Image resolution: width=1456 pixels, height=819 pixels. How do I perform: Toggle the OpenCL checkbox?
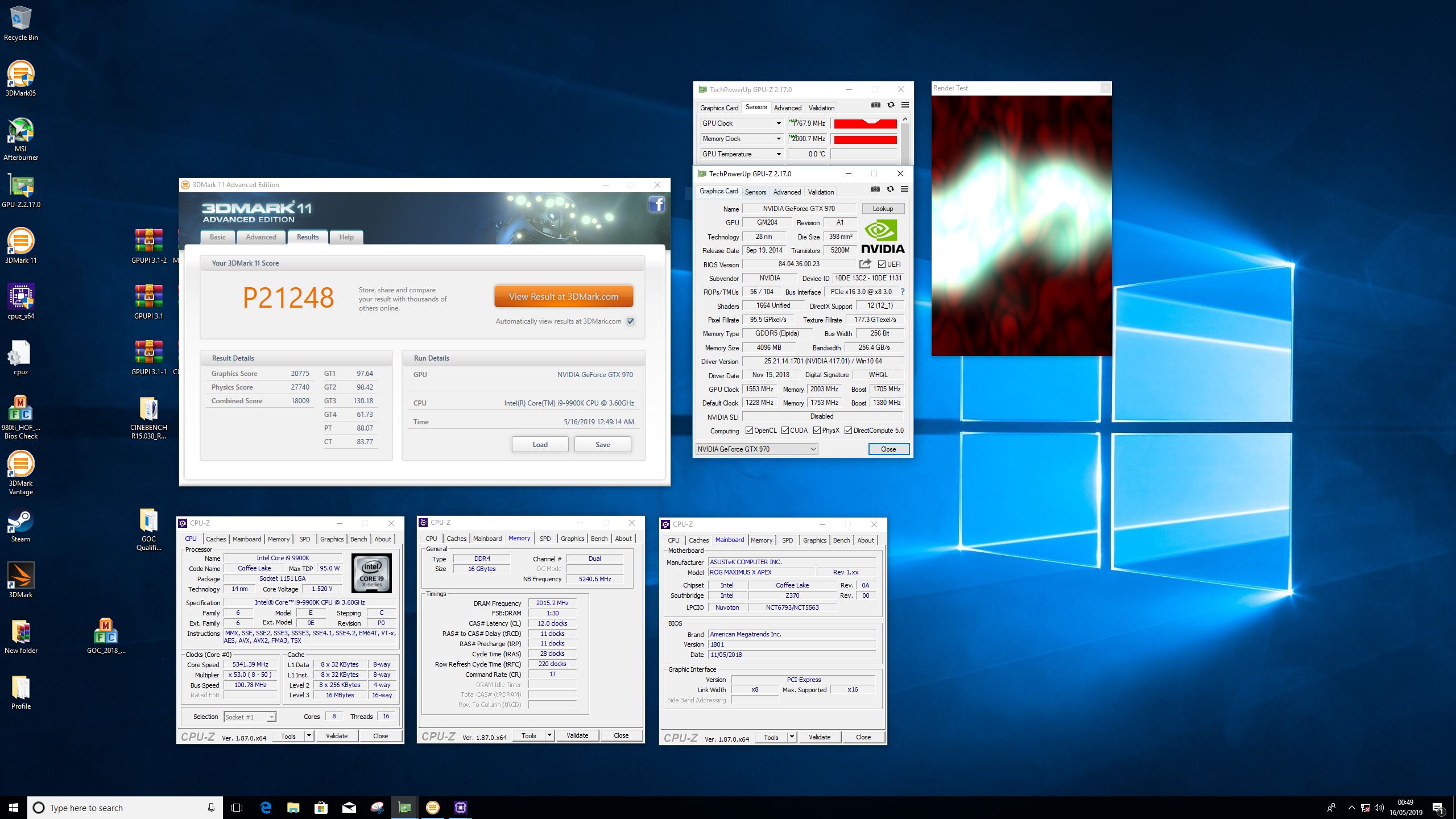point(749,431)
